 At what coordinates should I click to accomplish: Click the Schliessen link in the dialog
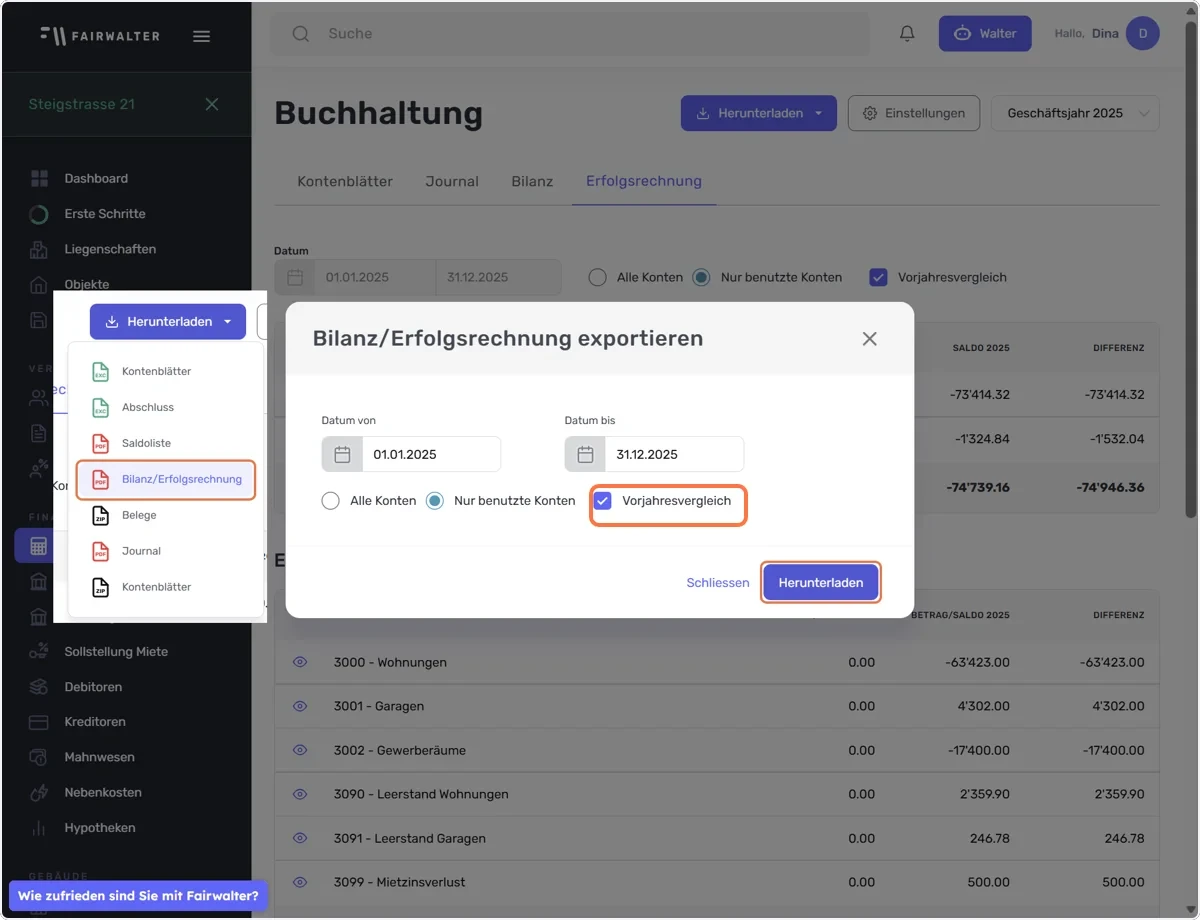718,583
